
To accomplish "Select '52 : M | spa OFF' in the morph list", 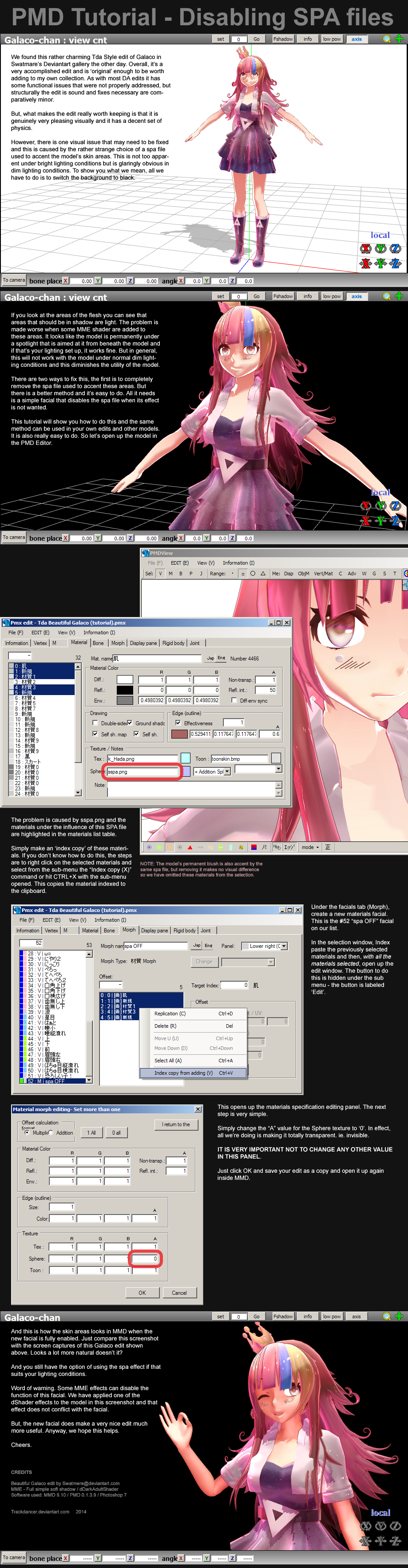I will tap(52, 1081).
